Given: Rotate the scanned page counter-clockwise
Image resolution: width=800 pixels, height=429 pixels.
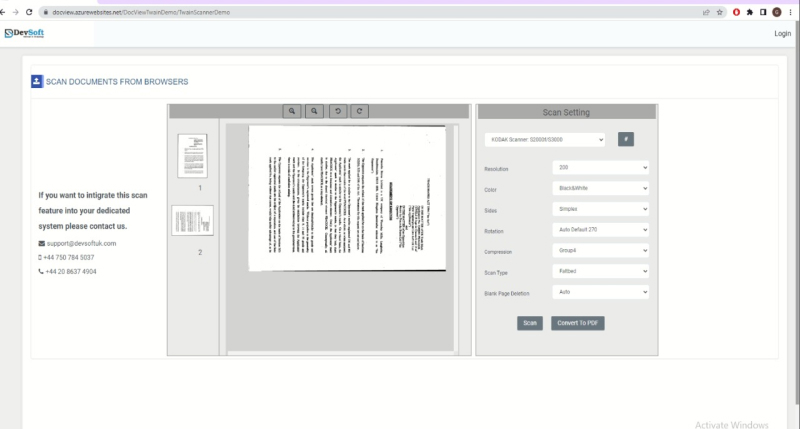Looking at the screenshot, I should coord(337,111).
